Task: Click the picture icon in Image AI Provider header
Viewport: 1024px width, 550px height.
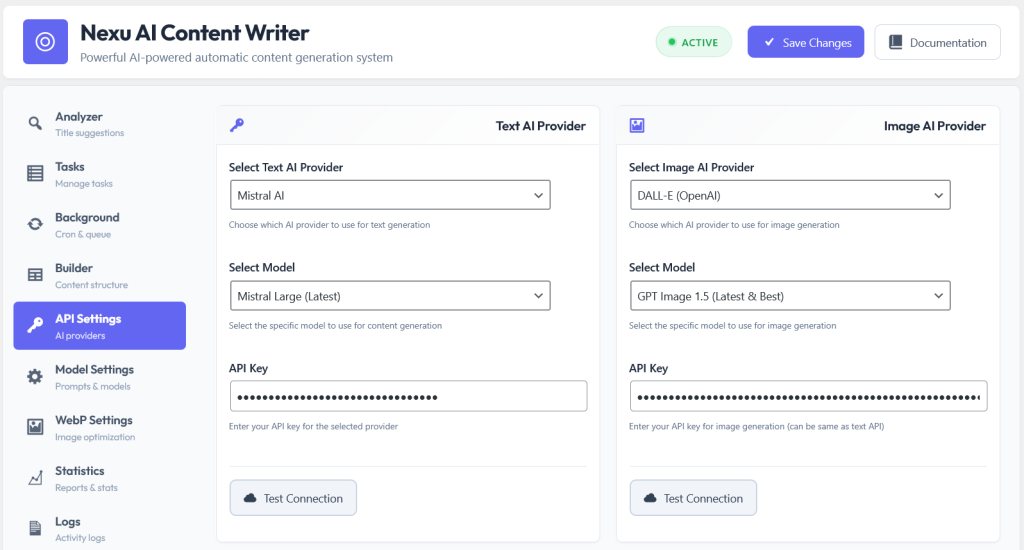Action: (637, 125)
